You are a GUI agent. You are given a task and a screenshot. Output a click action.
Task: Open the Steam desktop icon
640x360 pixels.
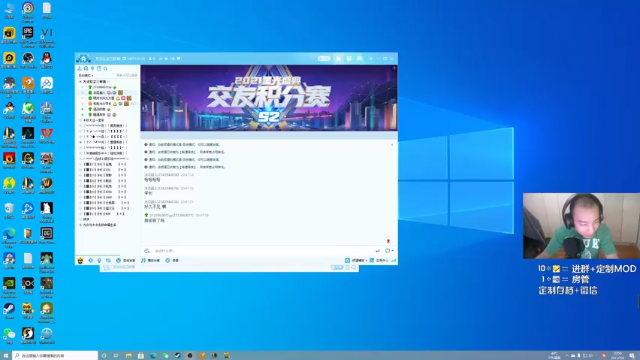click(x=9, y=311)
